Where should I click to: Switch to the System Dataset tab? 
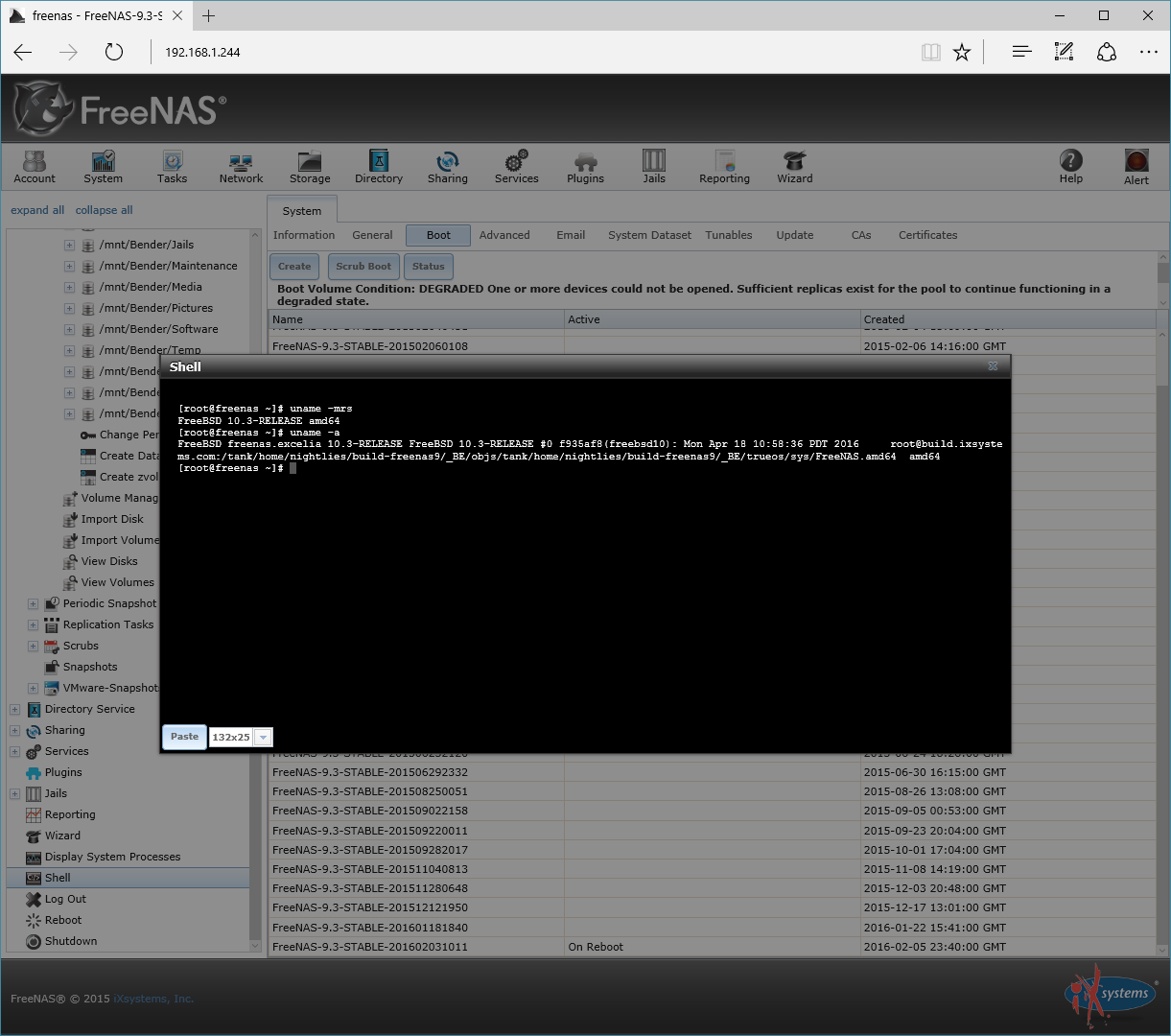[x=649, y=235]
